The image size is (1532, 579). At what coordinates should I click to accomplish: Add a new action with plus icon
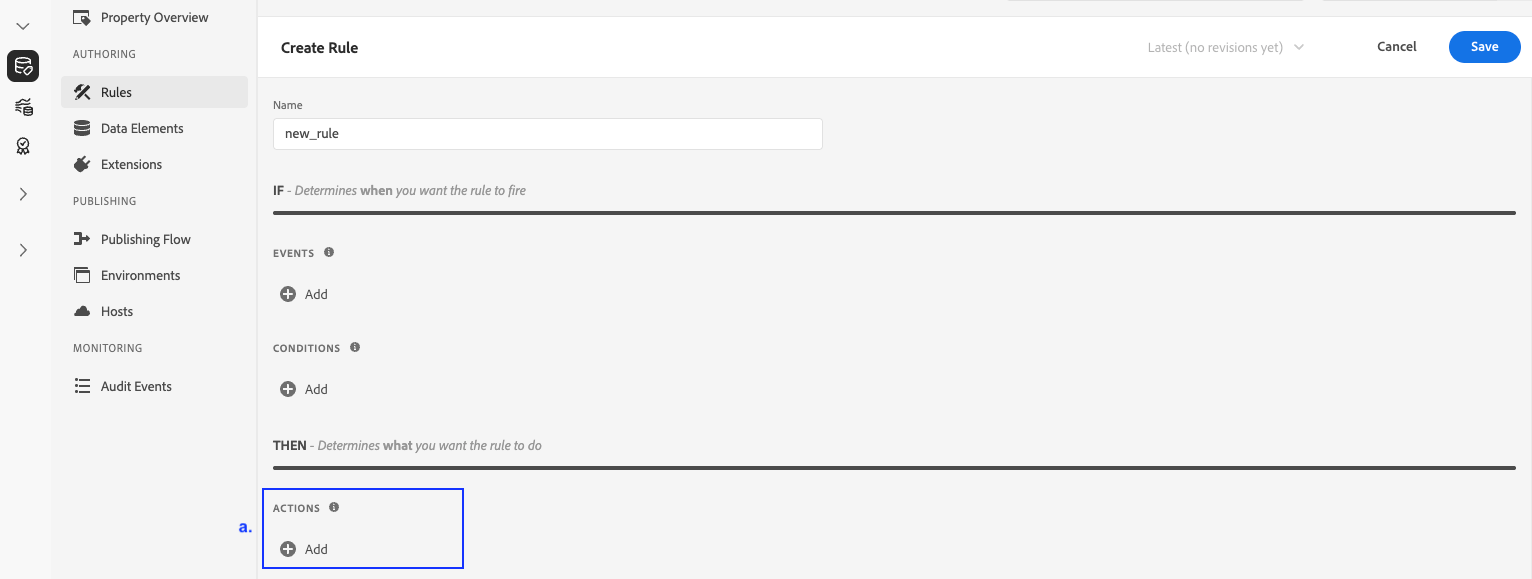click(288, 549)
